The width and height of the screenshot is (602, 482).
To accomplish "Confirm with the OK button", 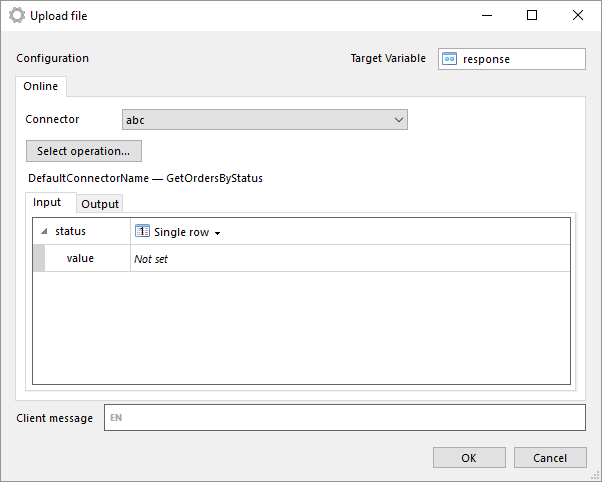I will 469,458.
